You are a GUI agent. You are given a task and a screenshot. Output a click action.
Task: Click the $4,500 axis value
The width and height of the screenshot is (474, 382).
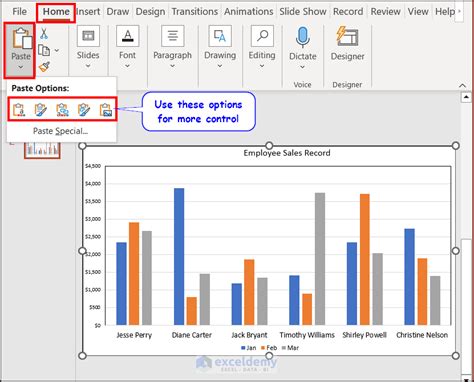tap(93, 166)
